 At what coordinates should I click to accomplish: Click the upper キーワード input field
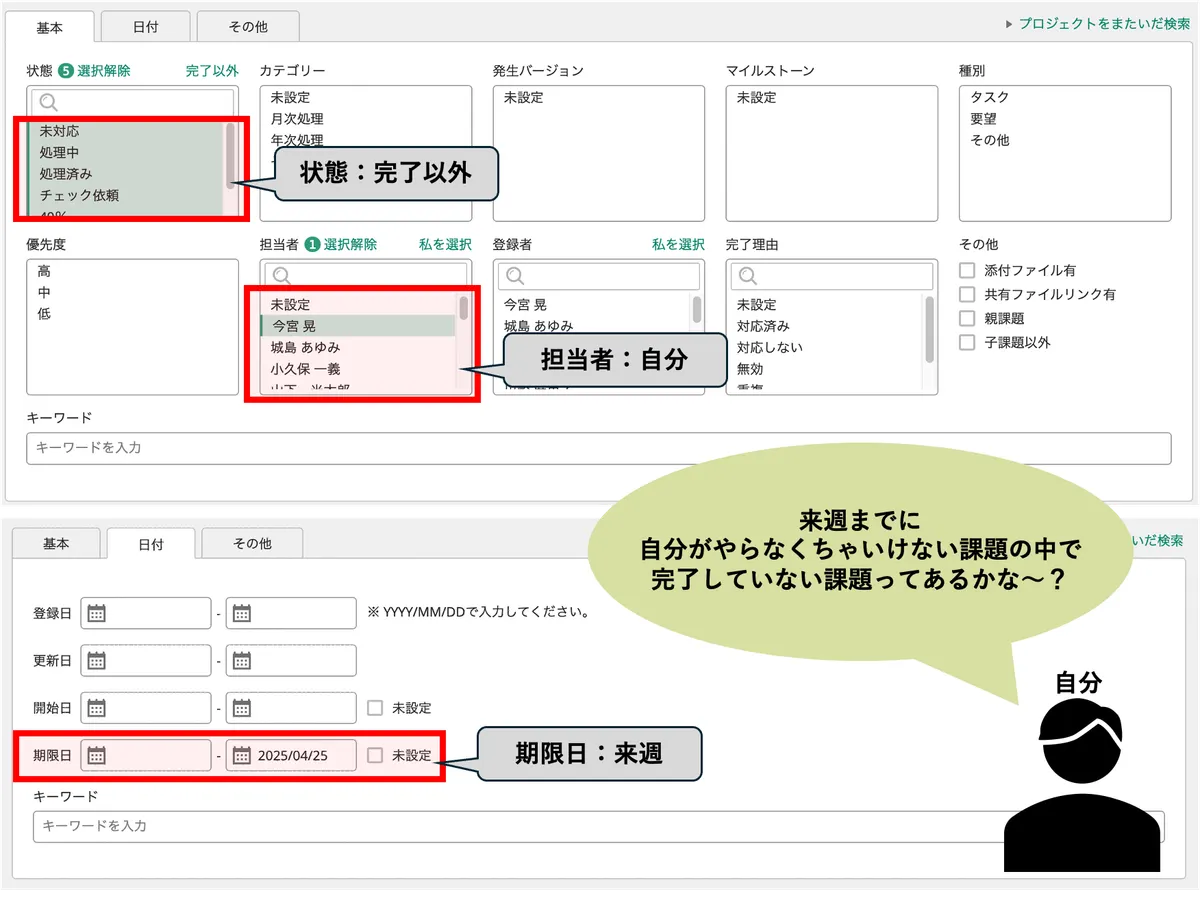click(598, 448)
